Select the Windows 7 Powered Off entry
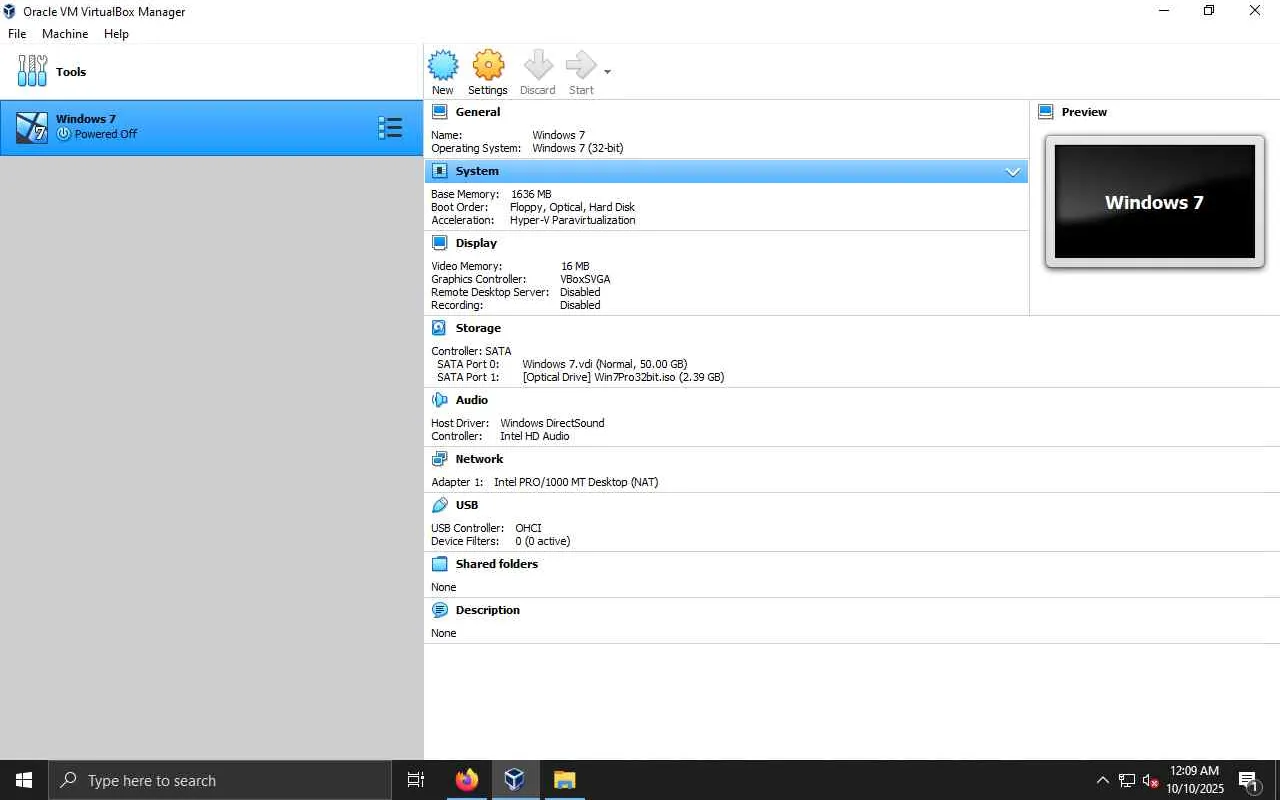Screen dimensions: 1280x800 coord(211,127)
